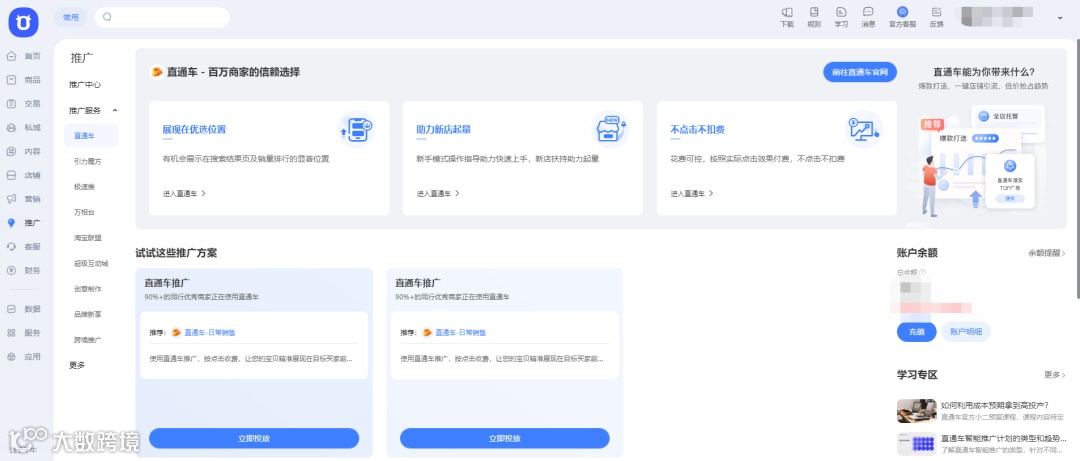The image size is (1080, 461).
Task: Open 直通车智能推广计划 article thumbnail
Action: 916,444
